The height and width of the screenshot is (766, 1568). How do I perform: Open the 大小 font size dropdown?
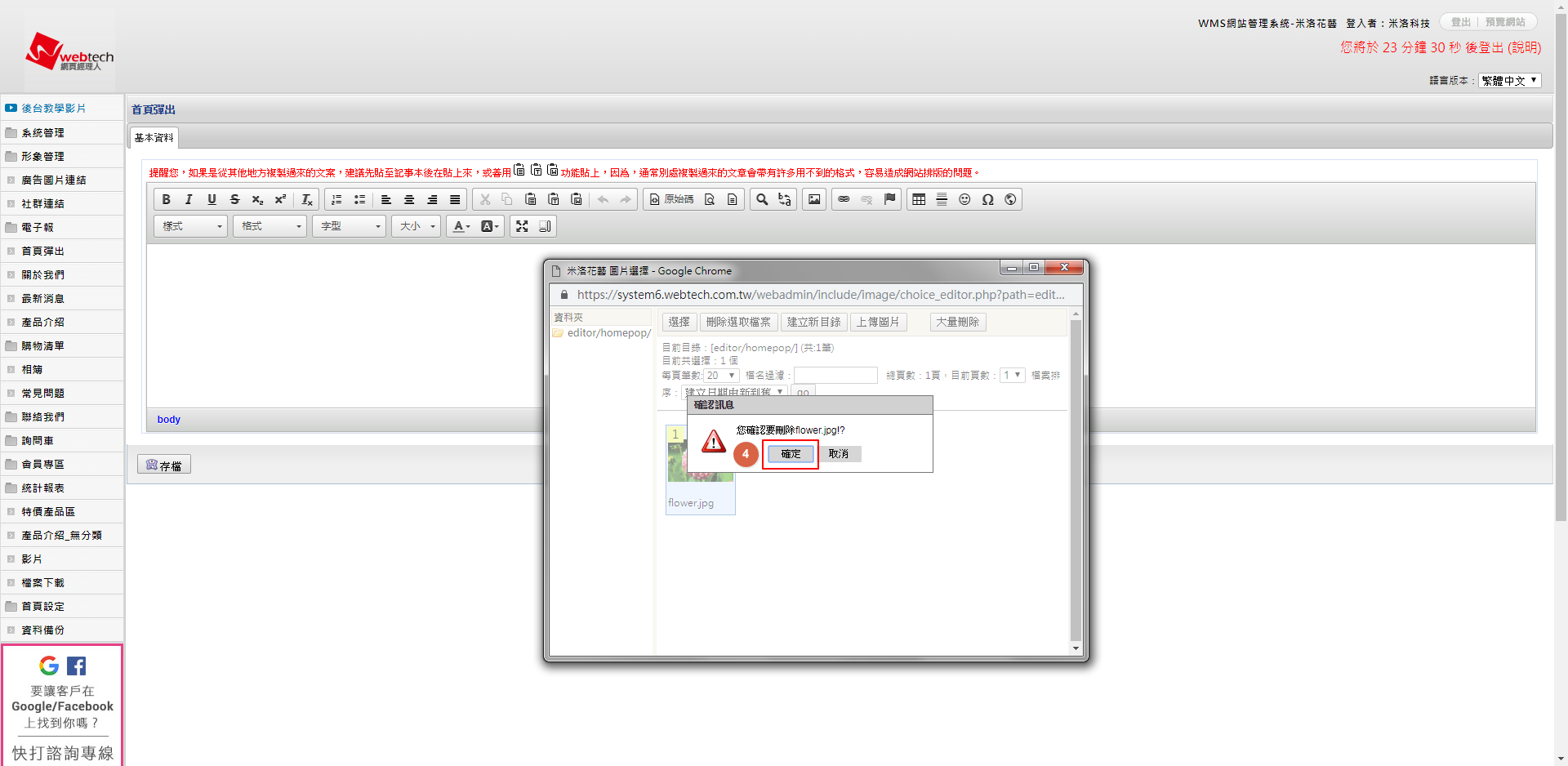click(416, 226)
